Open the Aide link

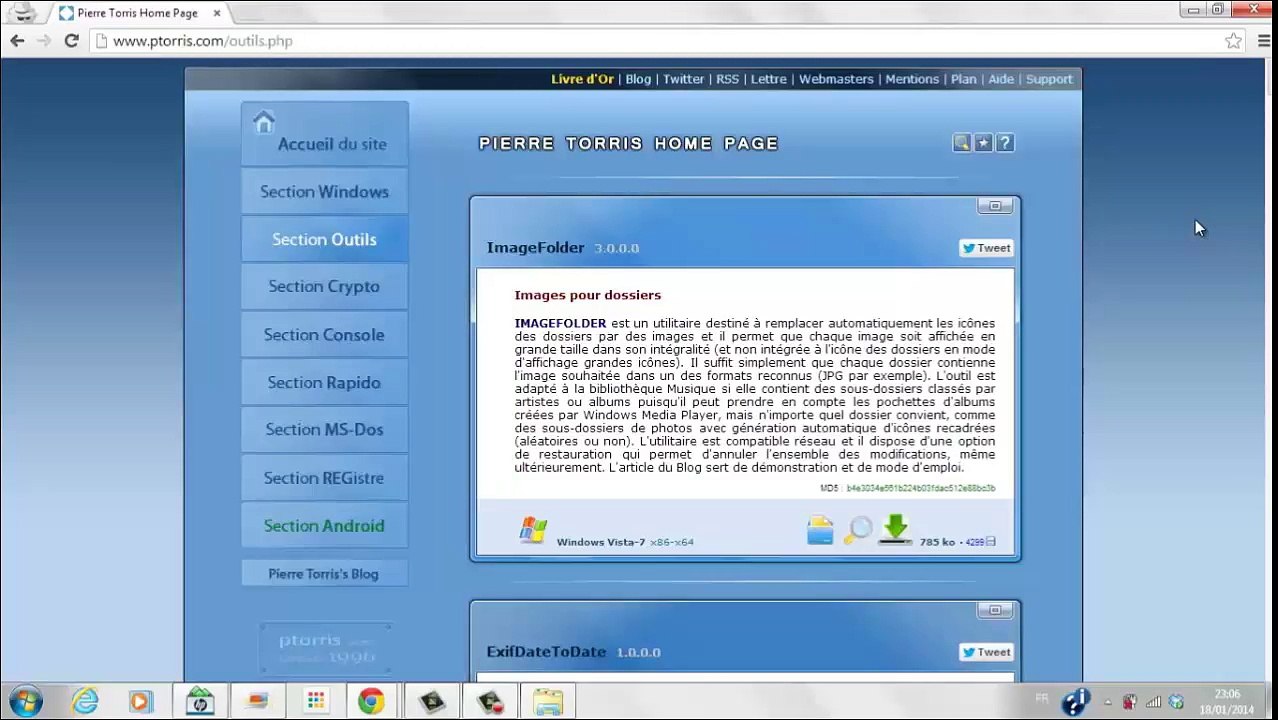(x=1001, y=79)
